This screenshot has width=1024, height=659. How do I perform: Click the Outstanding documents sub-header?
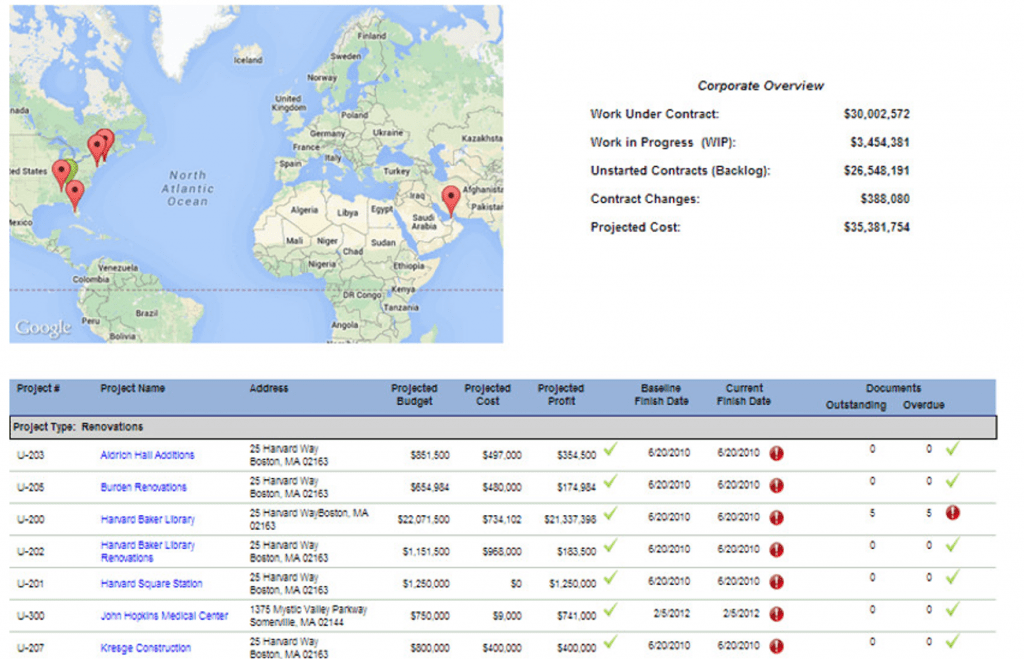(856, 405)
